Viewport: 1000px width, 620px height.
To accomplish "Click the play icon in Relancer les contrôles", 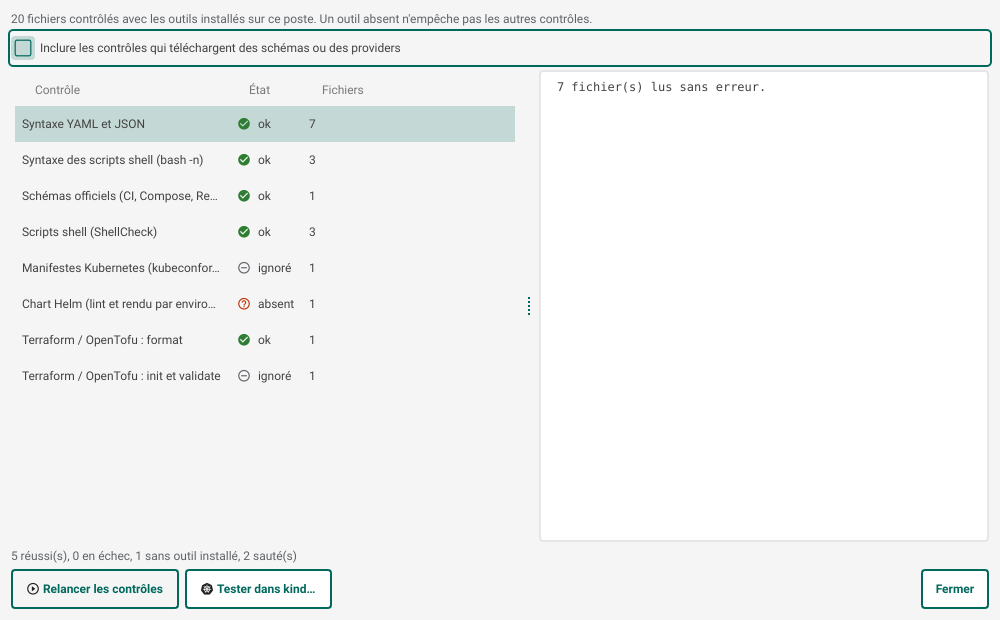I will click(x=33, y=589).
